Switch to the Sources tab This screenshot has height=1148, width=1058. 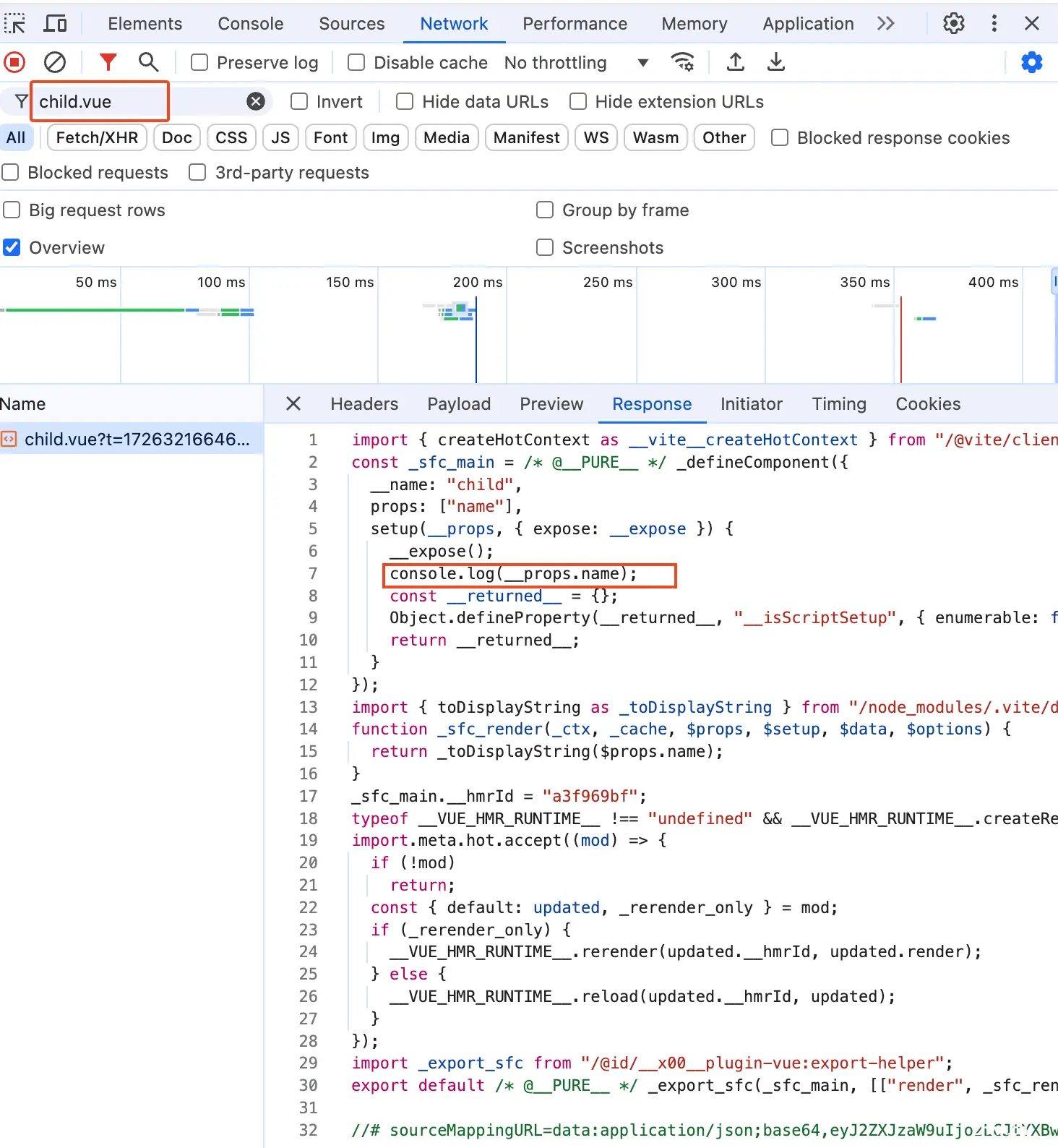(352, 24)
